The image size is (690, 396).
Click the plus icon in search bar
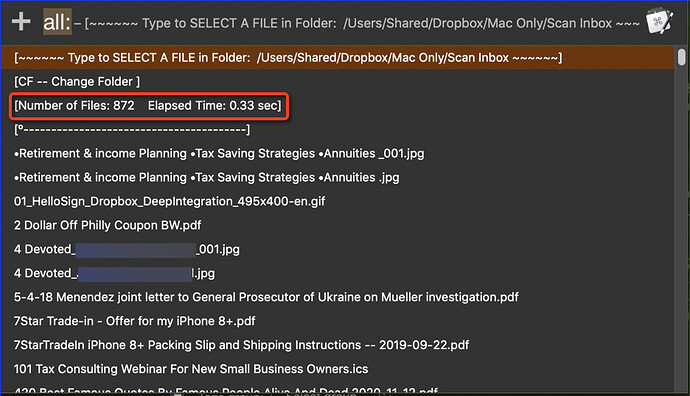(x=21, y=22)
